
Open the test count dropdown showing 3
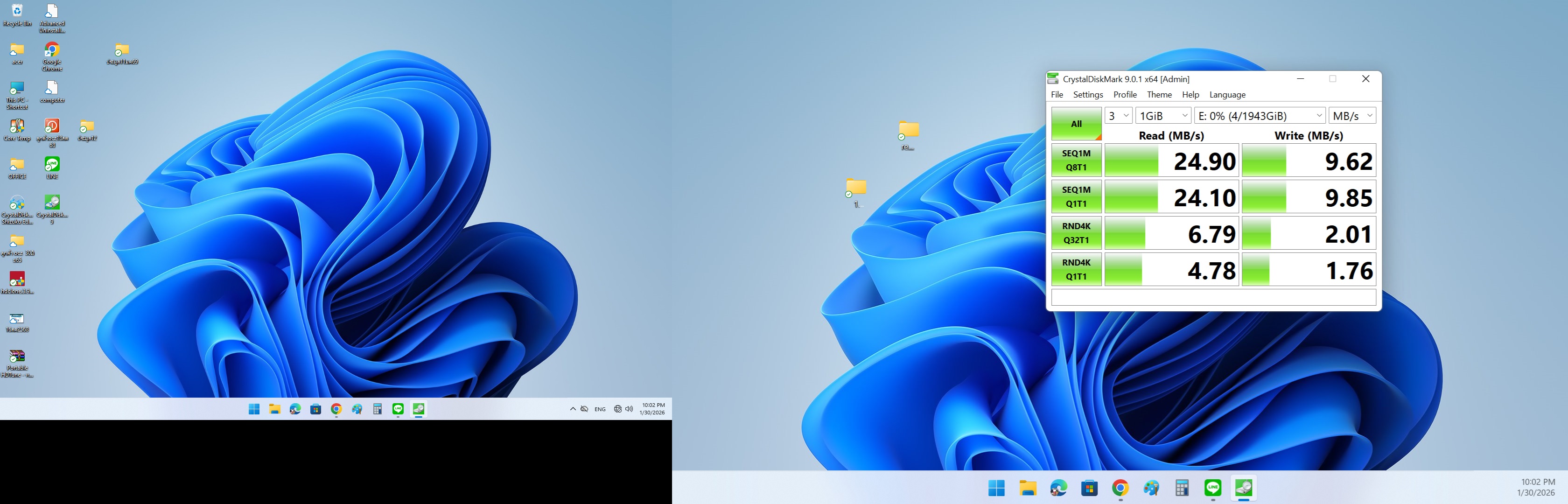click(x=1118, y=116)
